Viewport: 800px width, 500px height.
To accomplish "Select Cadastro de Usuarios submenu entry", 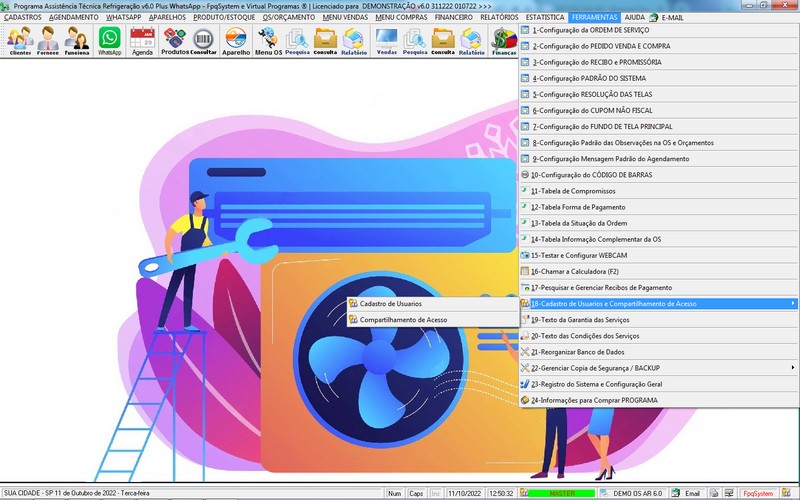I will [390, 303].
